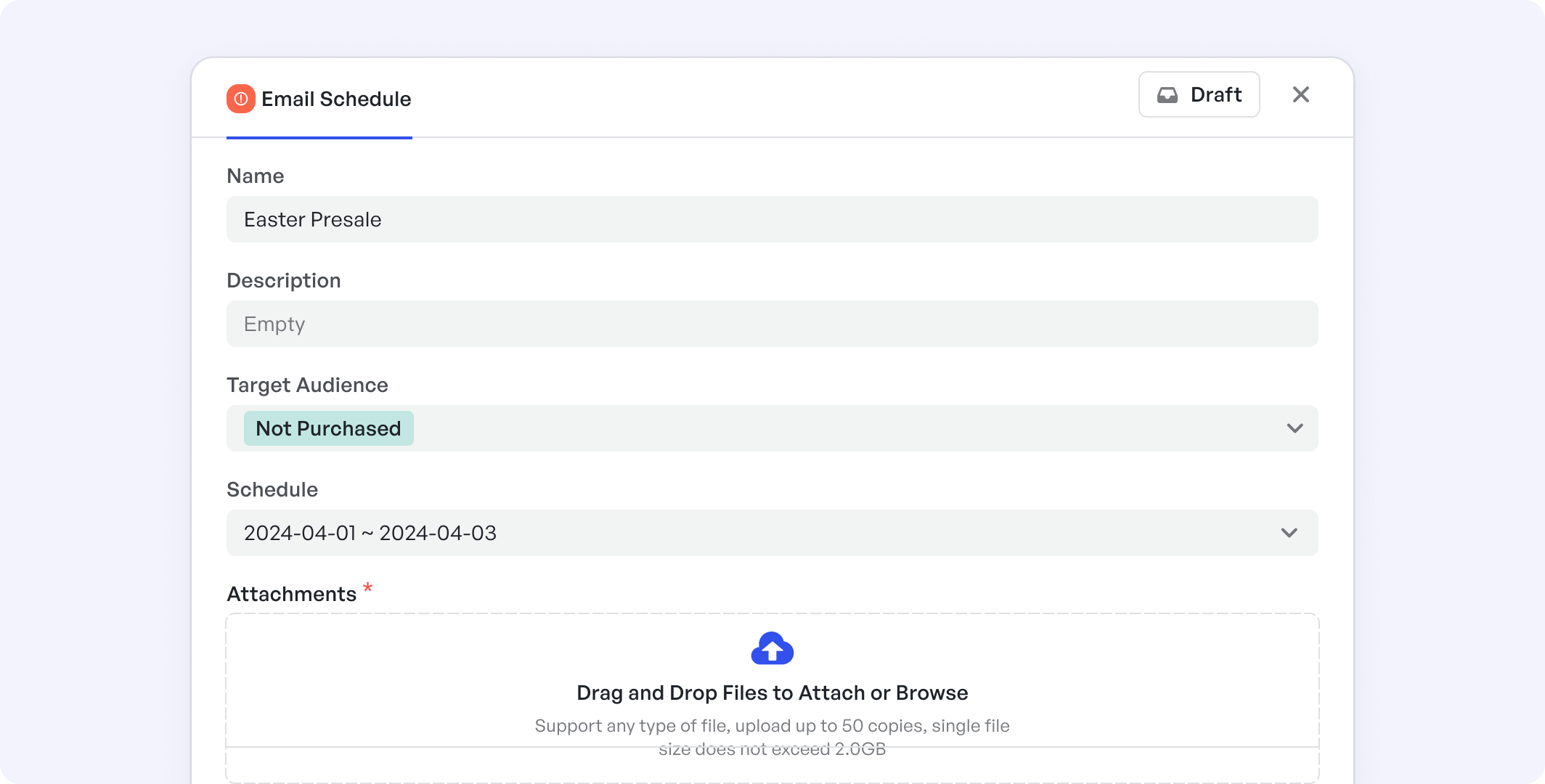Open the Schedule date range dropdown
1545x784 pixels.
[772, 533]
